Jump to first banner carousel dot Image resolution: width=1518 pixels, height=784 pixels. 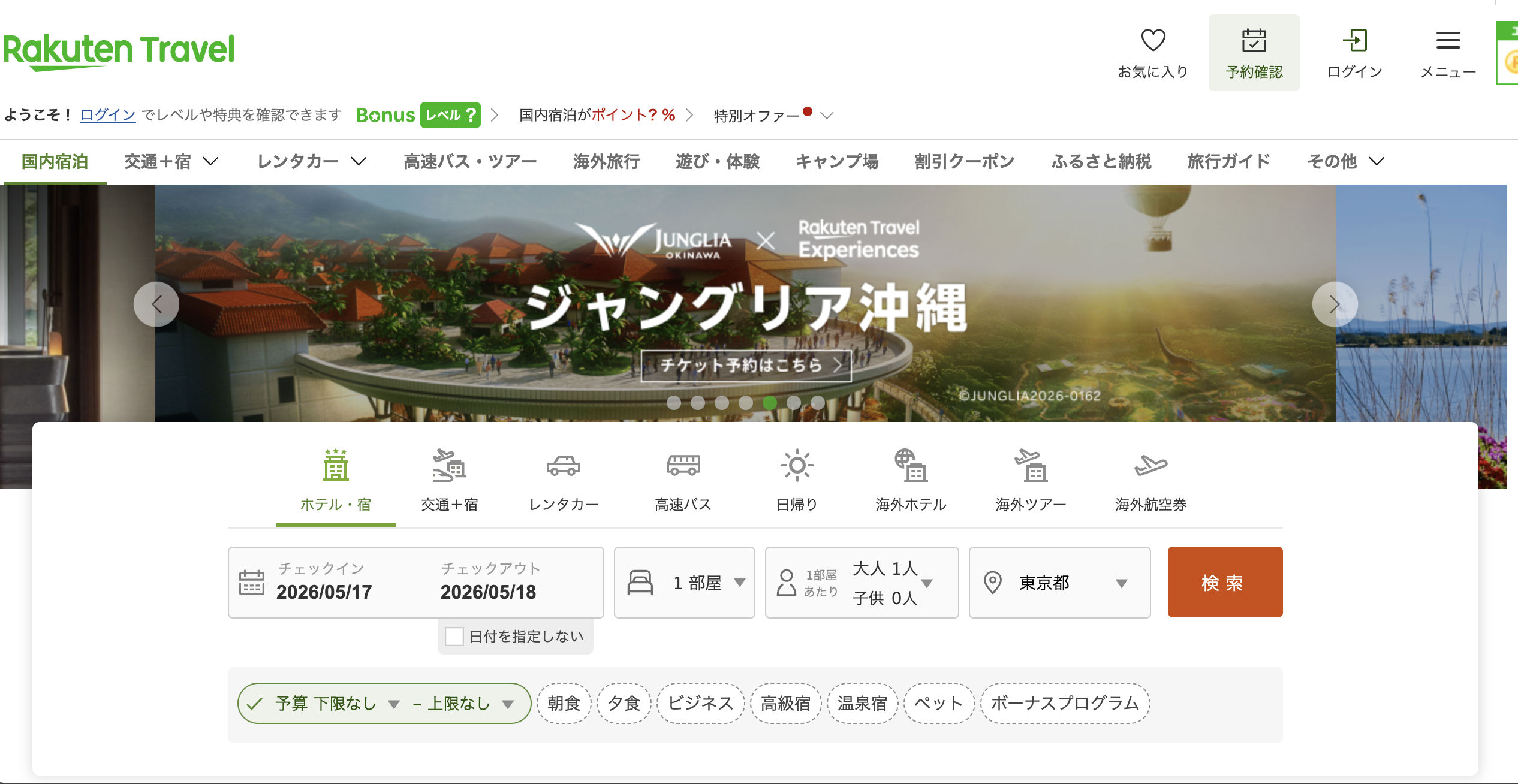click(x=674, y=403)
